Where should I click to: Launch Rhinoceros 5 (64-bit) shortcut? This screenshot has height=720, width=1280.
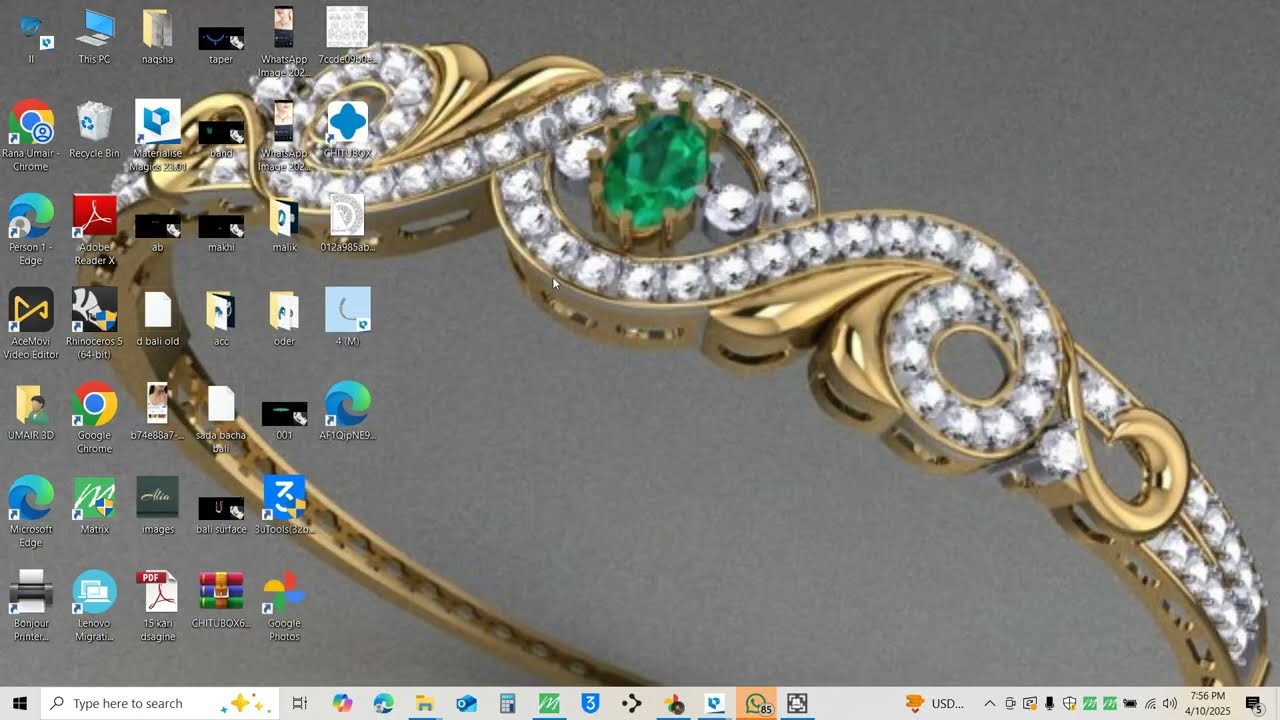point(94,325)
